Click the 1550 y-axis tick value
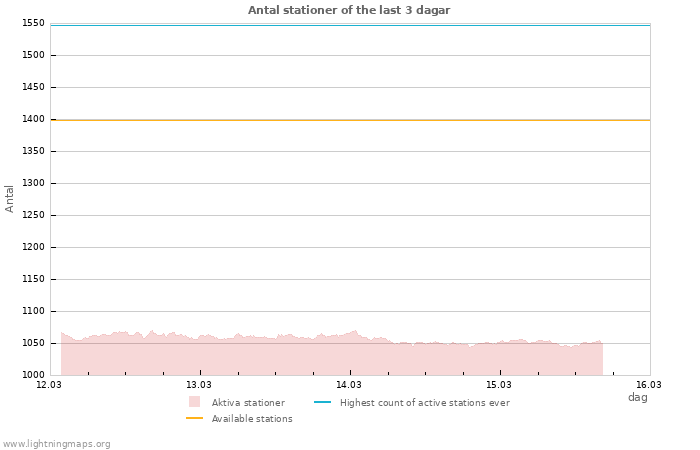The width and height of the screenshot is (700, 450). tap(33, 23)
